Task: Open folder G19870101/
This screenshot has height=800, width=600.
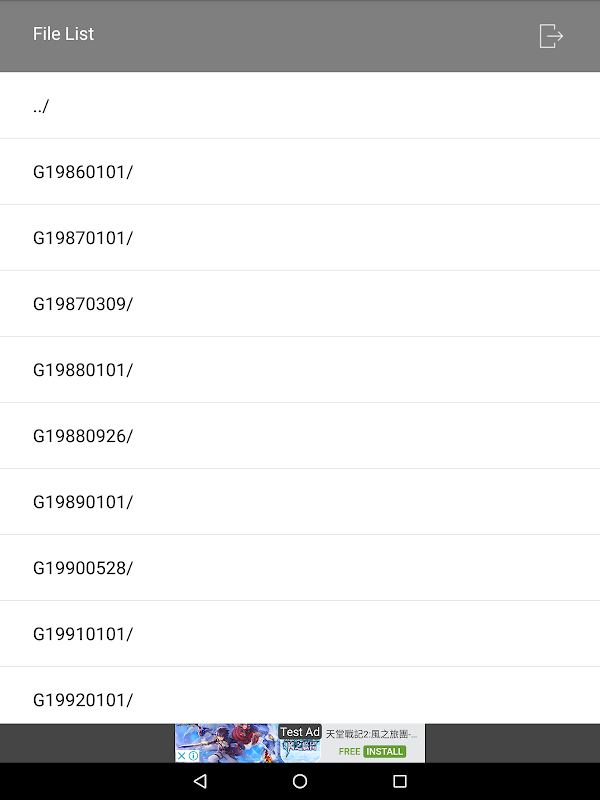Action: coord(300,238)
